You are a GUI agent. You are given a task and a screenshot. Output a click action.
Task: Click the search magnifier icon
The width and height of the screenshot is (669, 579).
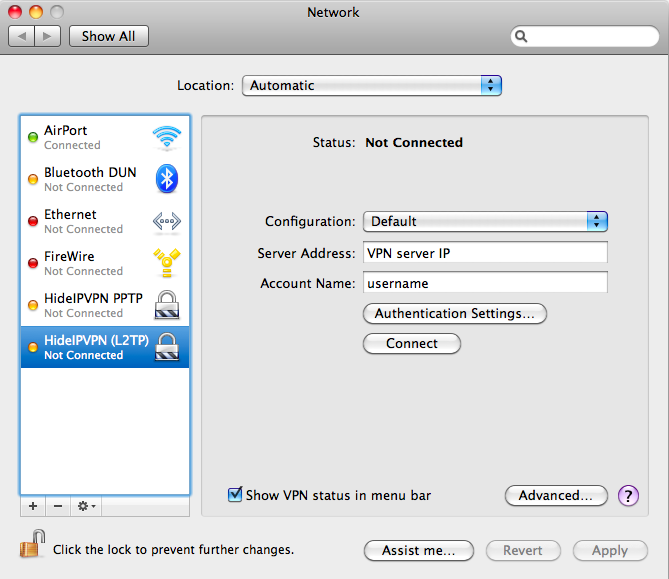(521, 36)
